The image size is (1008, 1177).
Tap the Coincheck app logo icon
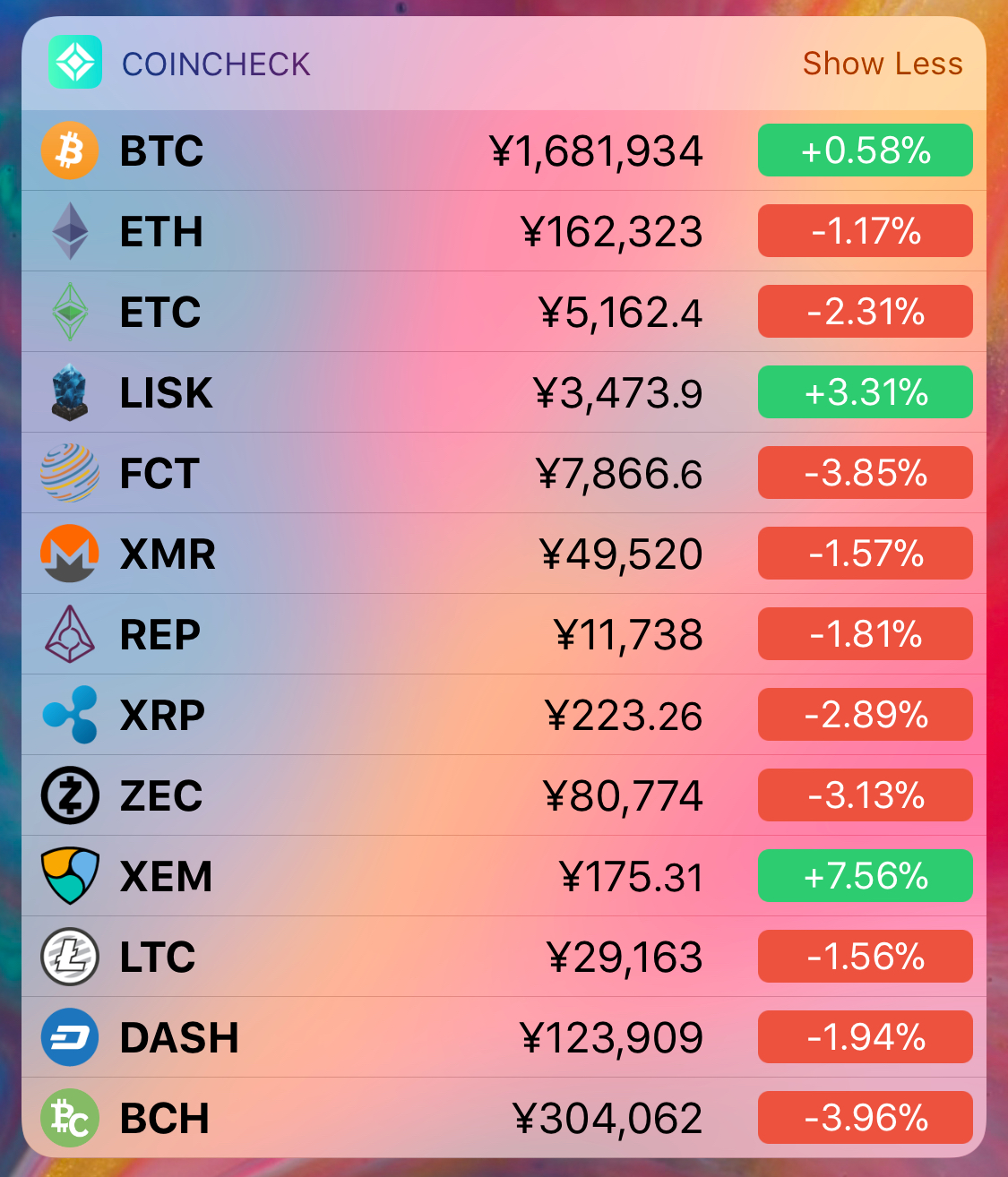tap(75, 63)
